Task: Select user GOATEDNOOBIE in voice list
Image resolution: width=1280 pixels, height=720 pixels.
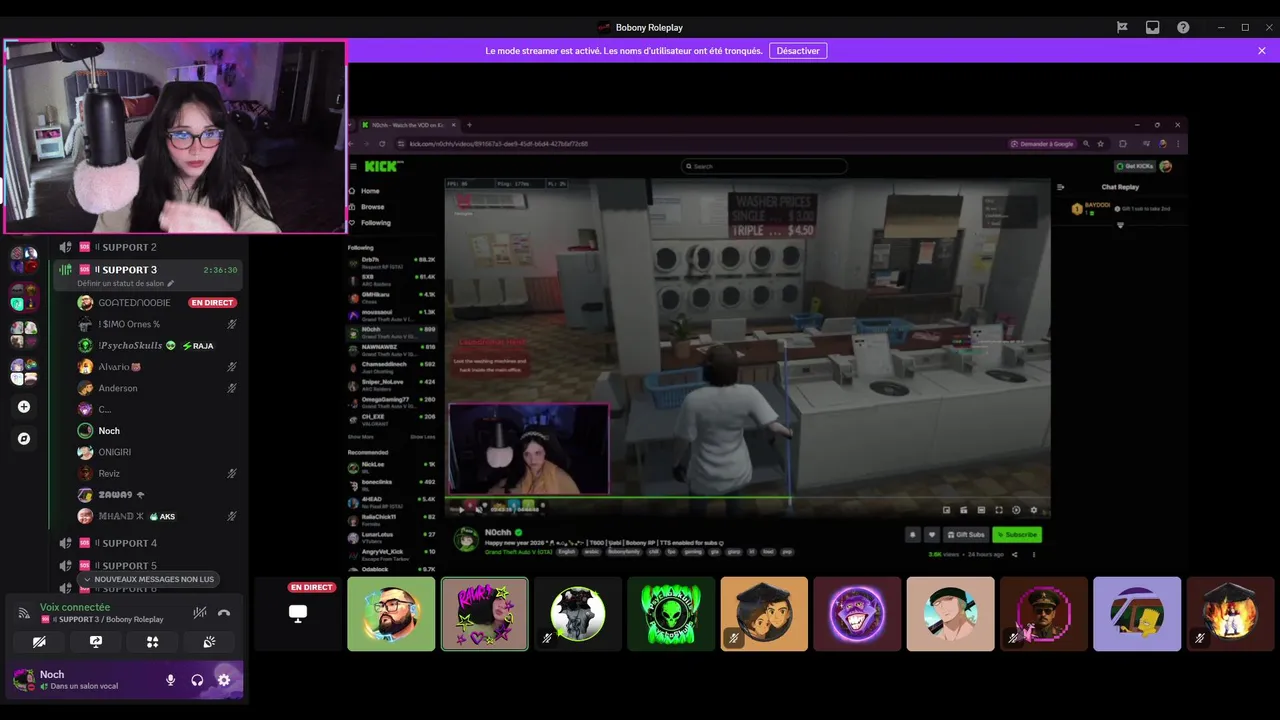Action: click(x=134, y=302)
